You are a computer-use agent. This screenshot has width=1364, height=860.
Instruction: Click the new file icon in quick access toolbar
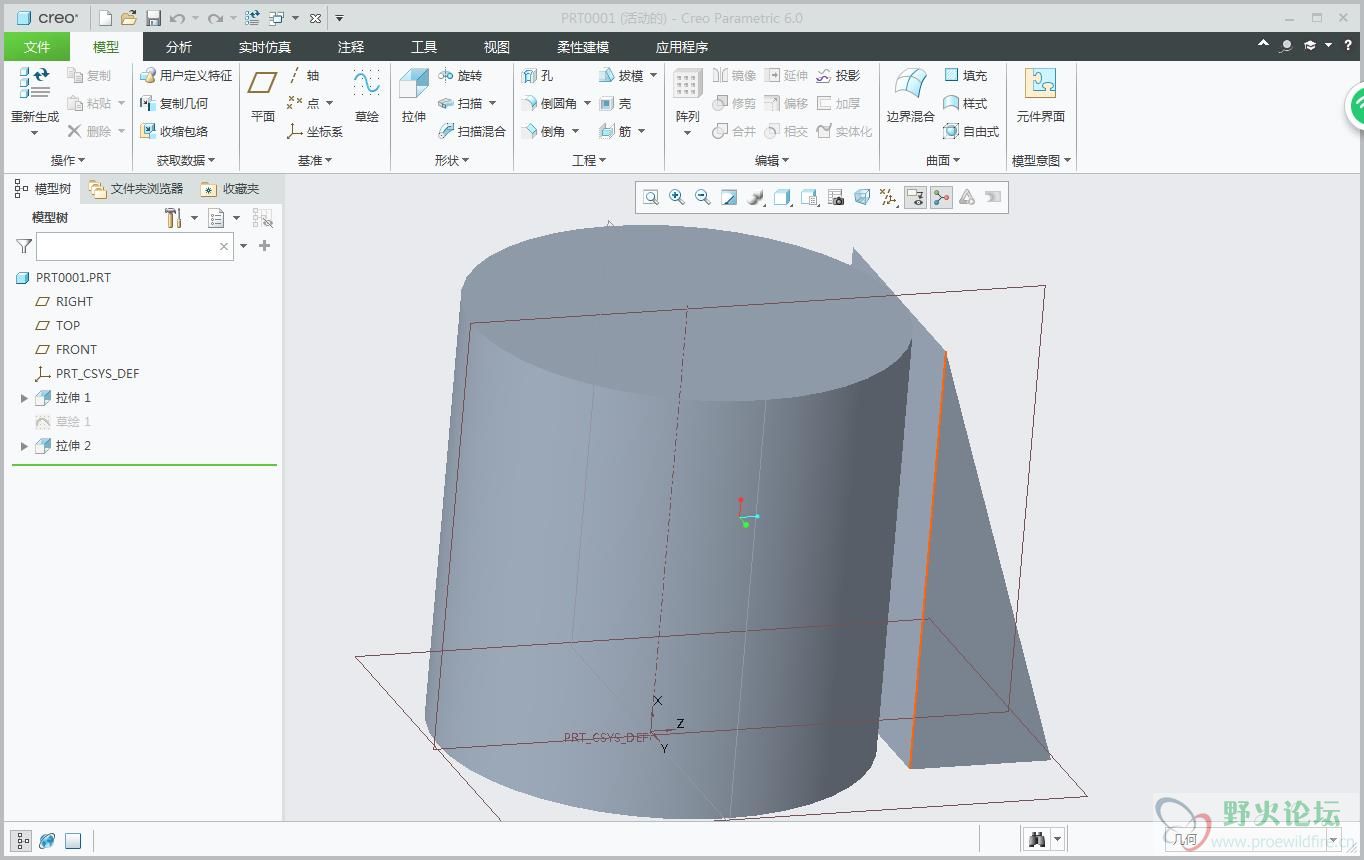click(105, 18)
